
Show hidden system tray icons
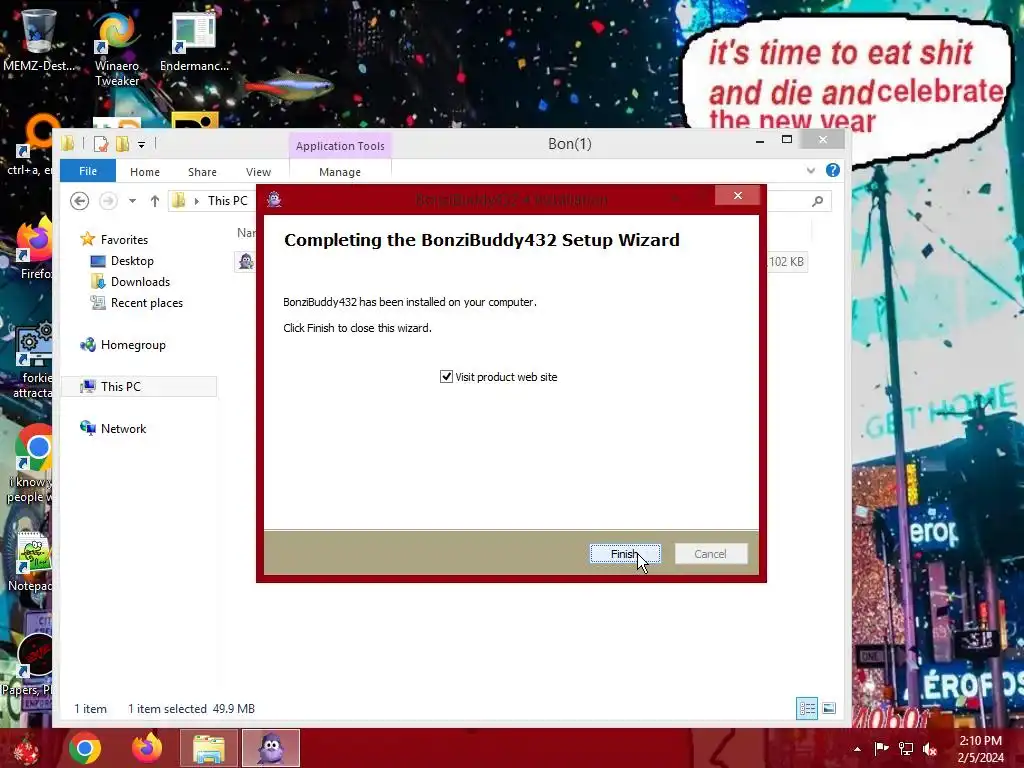[x=857, y=749]
